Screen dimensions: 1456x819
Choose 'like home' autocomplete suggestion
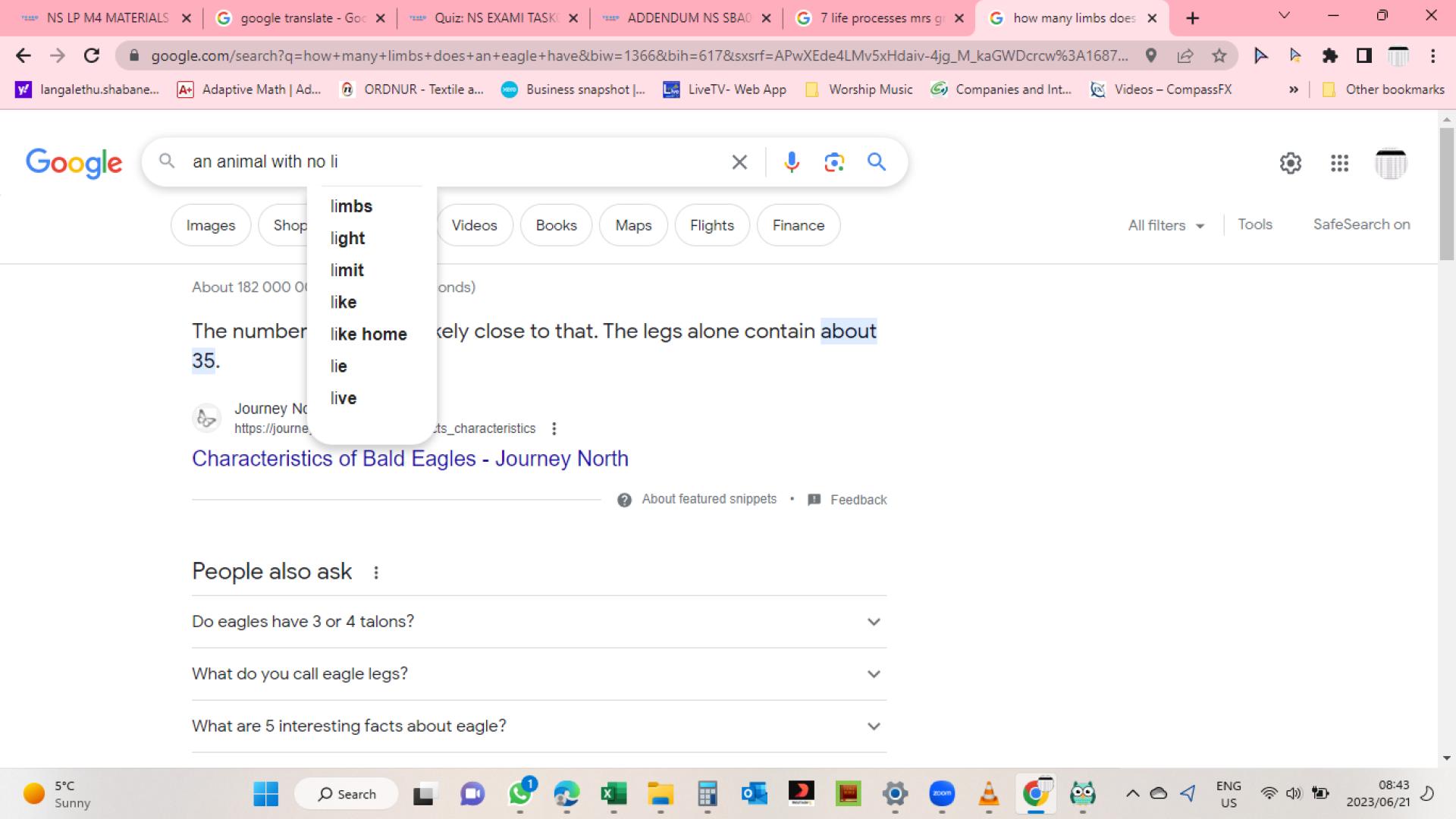(x=372, y=334)
